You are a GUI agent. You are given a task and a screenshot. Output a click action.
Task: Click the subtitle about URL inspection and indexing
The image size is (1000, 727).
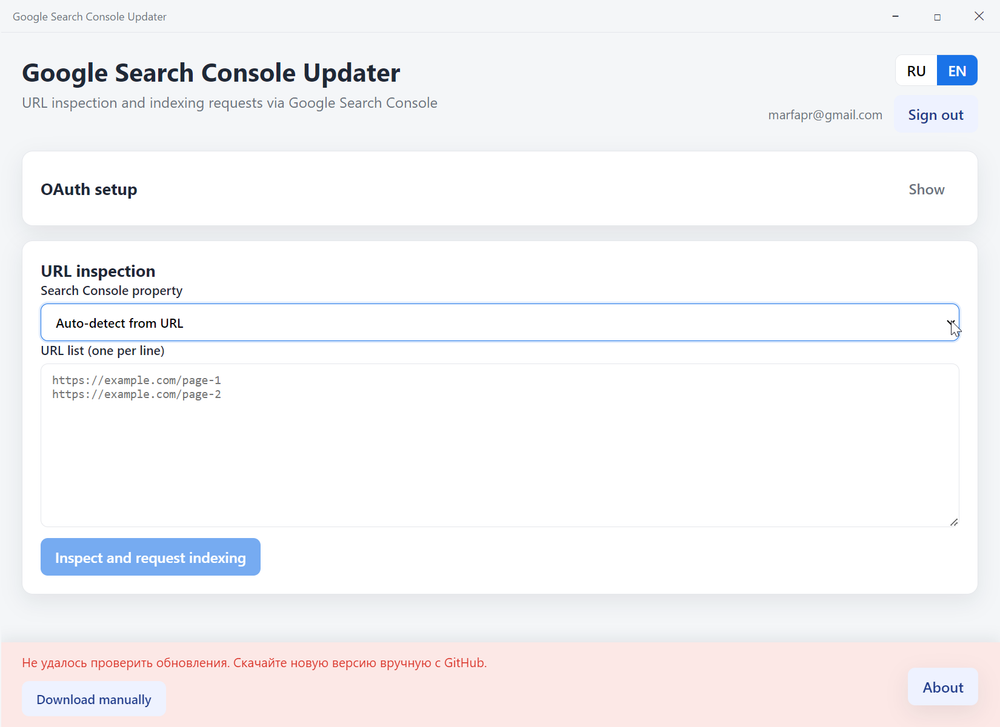230,103
